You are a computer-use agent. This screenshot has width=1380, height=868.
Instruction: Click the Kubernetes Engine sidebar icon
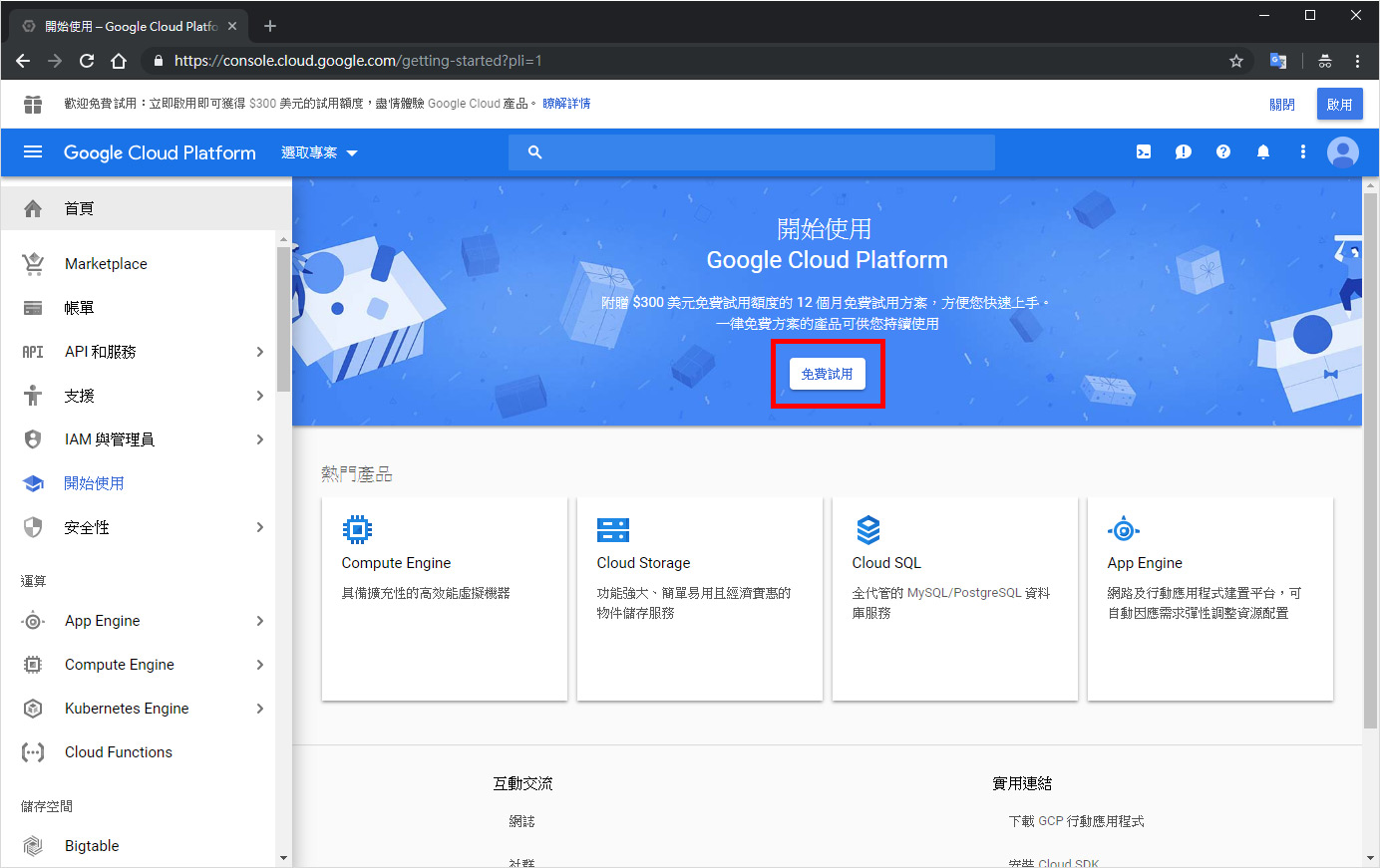(x=33, y=709)
